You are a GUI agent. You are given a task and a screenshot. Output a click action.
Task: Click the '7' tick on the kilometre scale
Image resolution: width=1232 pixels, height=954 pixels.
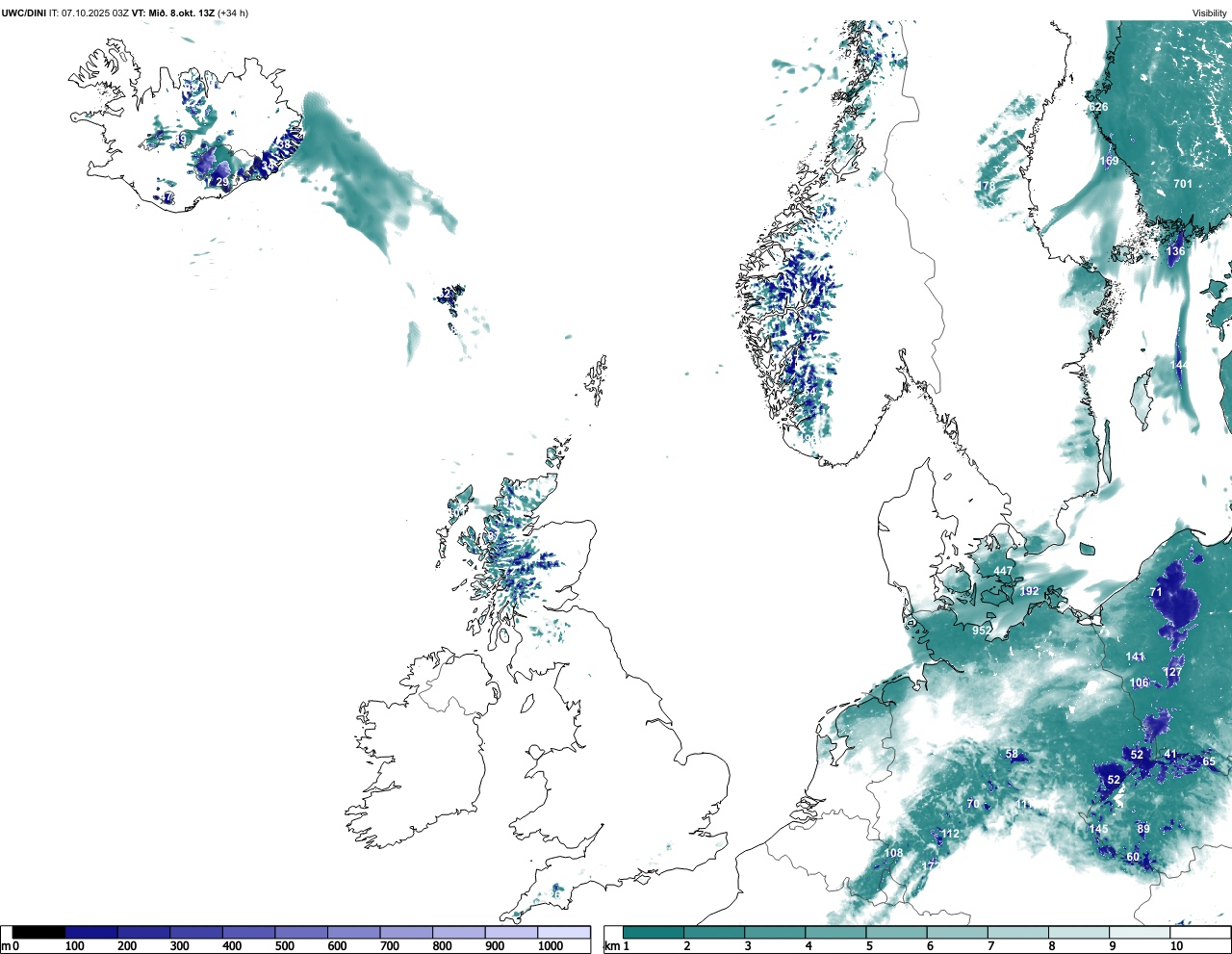(990, 946)
